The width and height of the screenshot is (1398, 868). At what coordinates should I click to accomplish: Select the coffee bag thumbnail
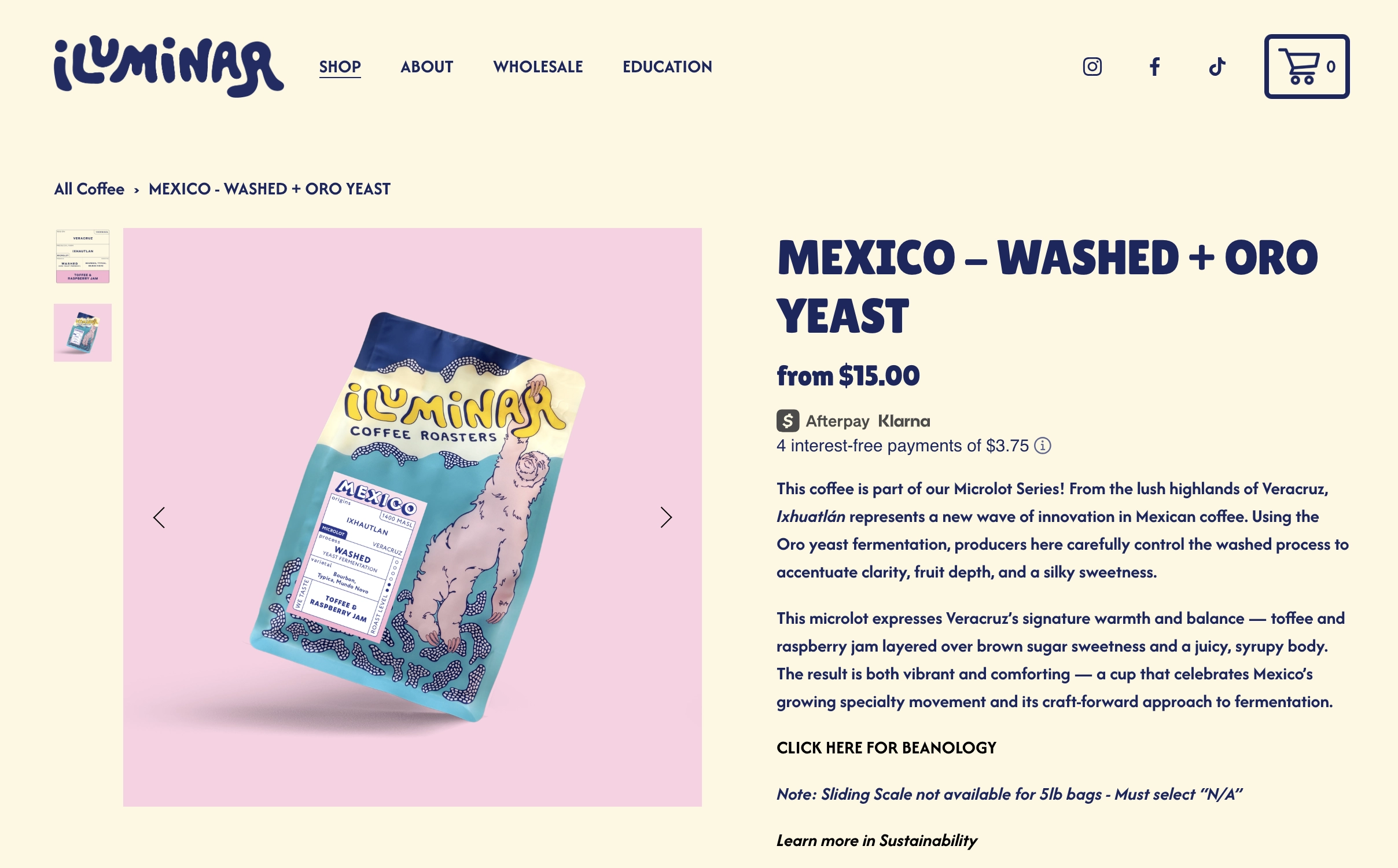(x=83, y=333)
